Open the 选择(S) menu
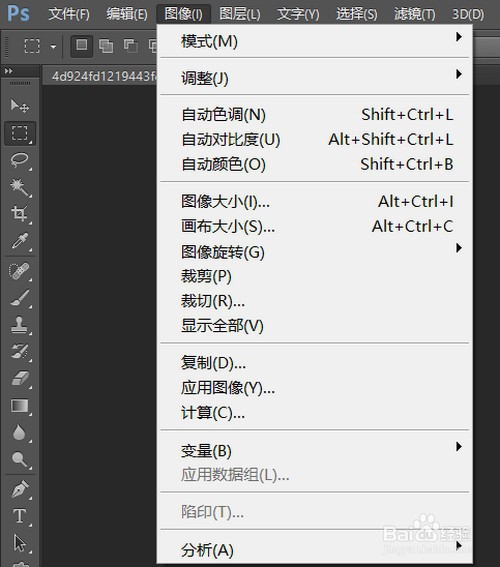The width and height of the screenshot is (500, 567). pyautogui.click(x=356, y=14)
